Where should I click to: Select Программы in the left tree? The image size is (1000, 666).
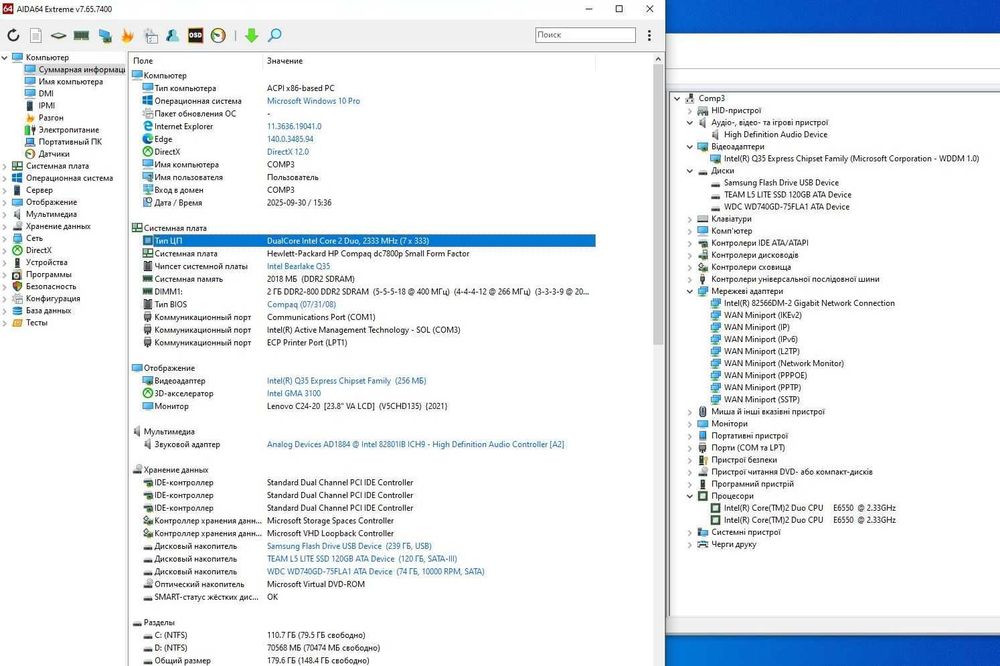pyautogui.click(x=48, y=274)
